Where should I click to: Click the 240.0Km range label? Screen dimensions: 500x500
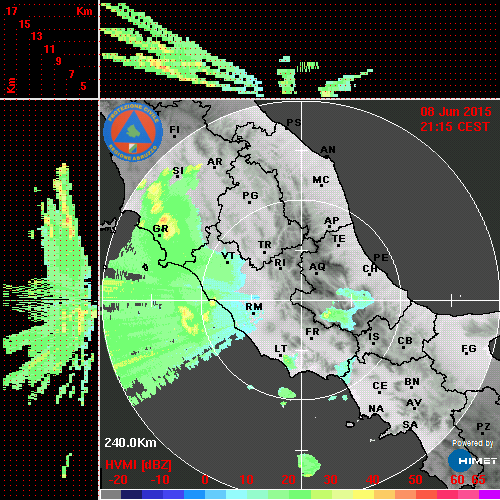tap(130, 443)
